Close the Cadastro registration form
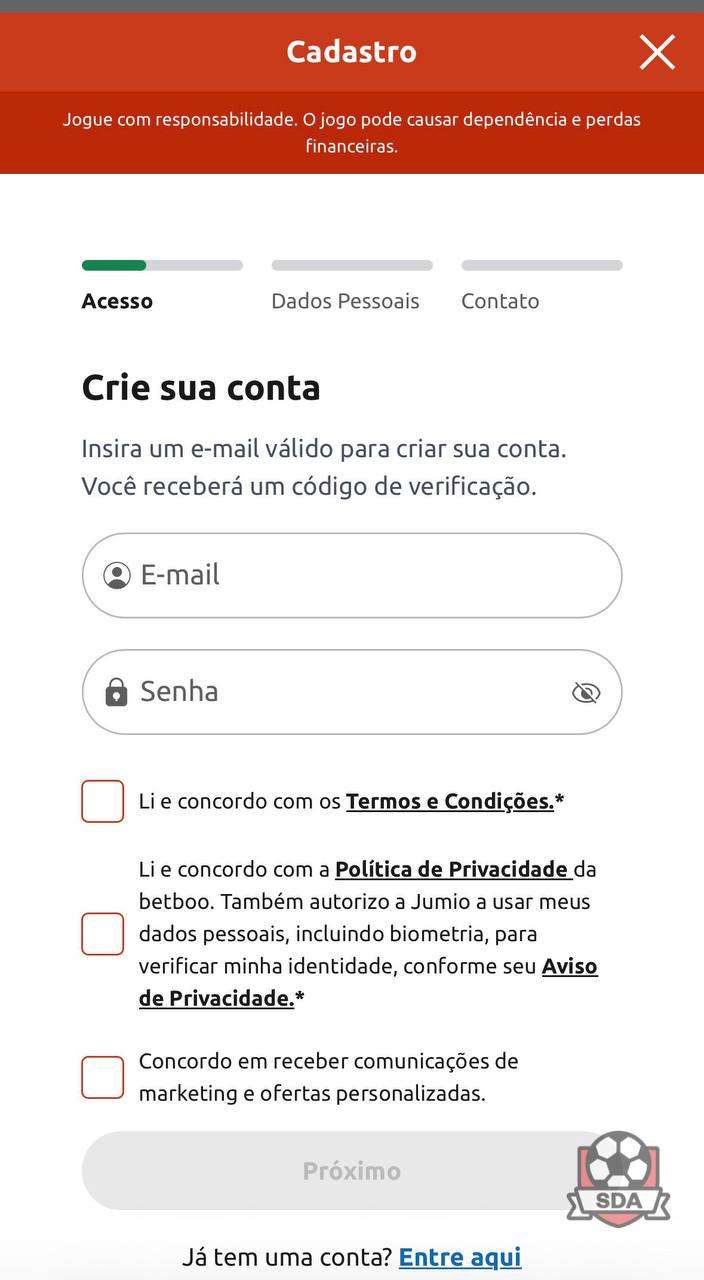The image size is (704, 1280). point(657,52)
